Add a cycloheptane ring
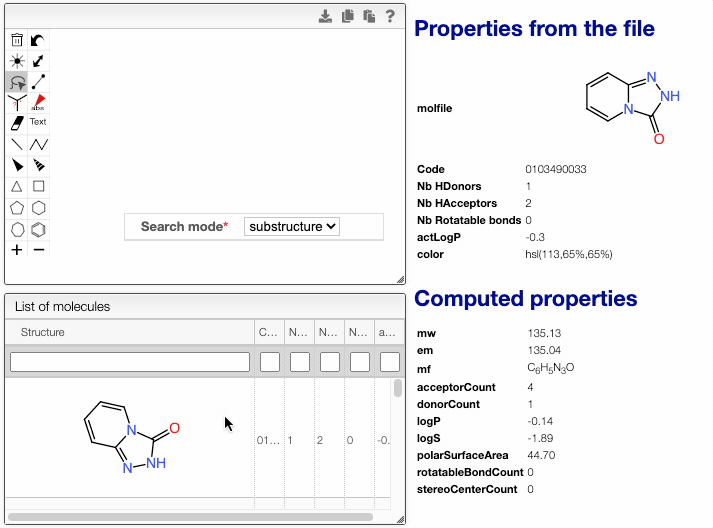The image size is (713, 528). (17, 230)
